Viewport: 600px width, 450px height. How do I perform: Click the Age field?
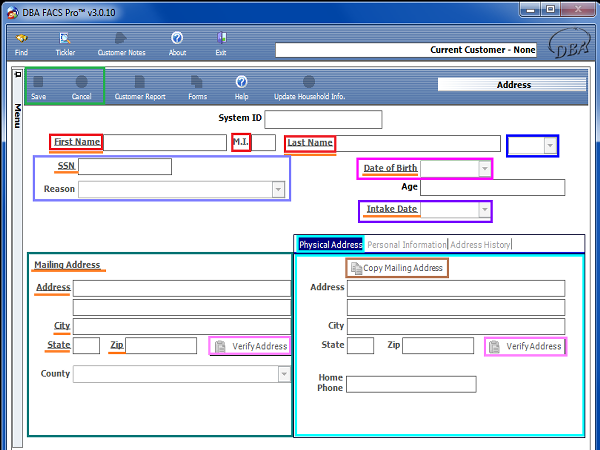point(492,188)
